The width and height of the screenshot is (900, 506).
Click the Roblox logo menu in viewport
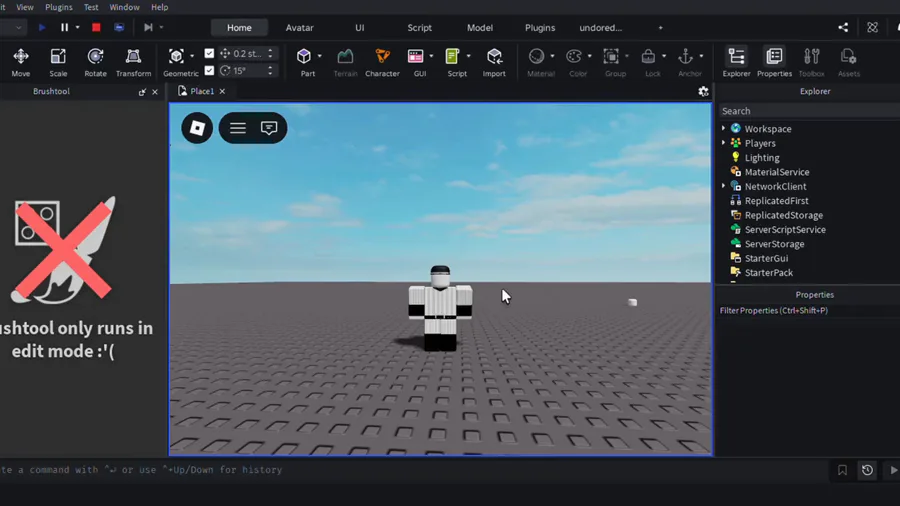coord(197,128)
